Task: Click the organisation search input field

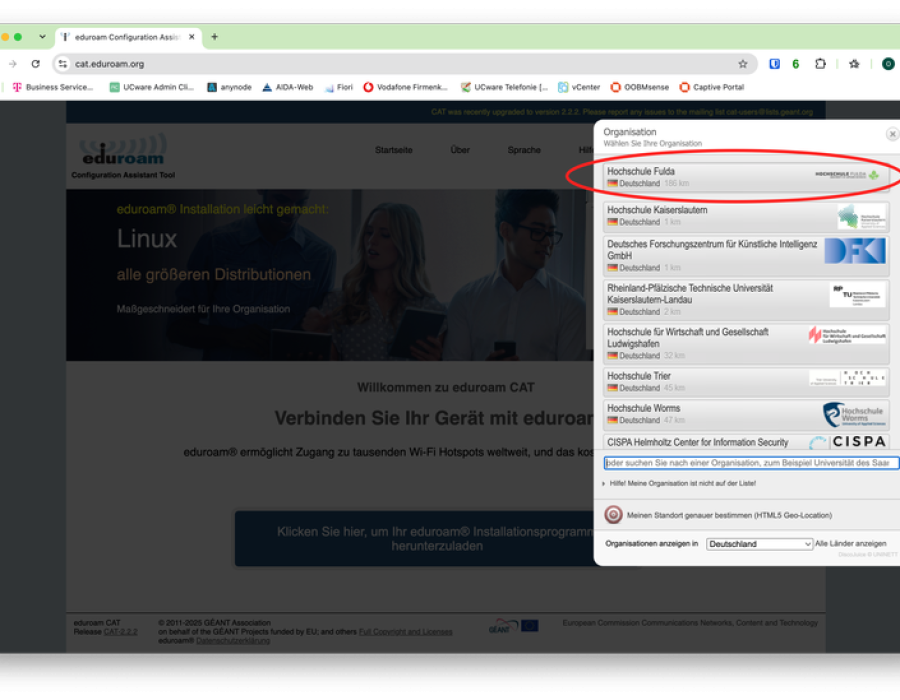Action: 751,462
